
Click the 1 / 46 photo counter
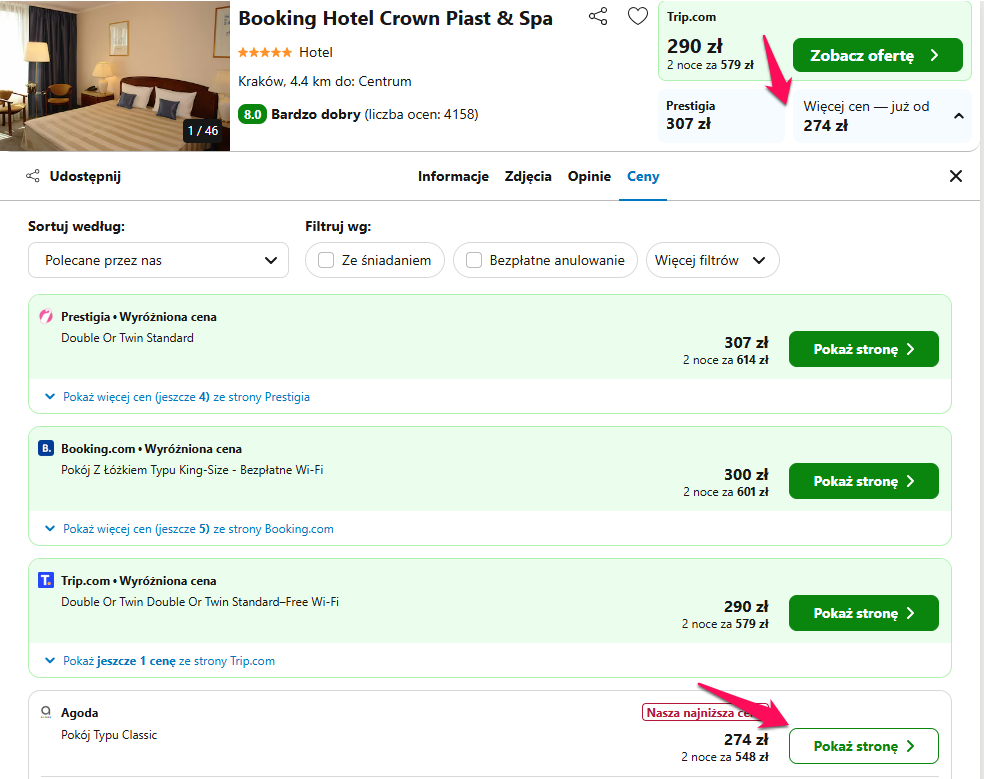(203, 131)
